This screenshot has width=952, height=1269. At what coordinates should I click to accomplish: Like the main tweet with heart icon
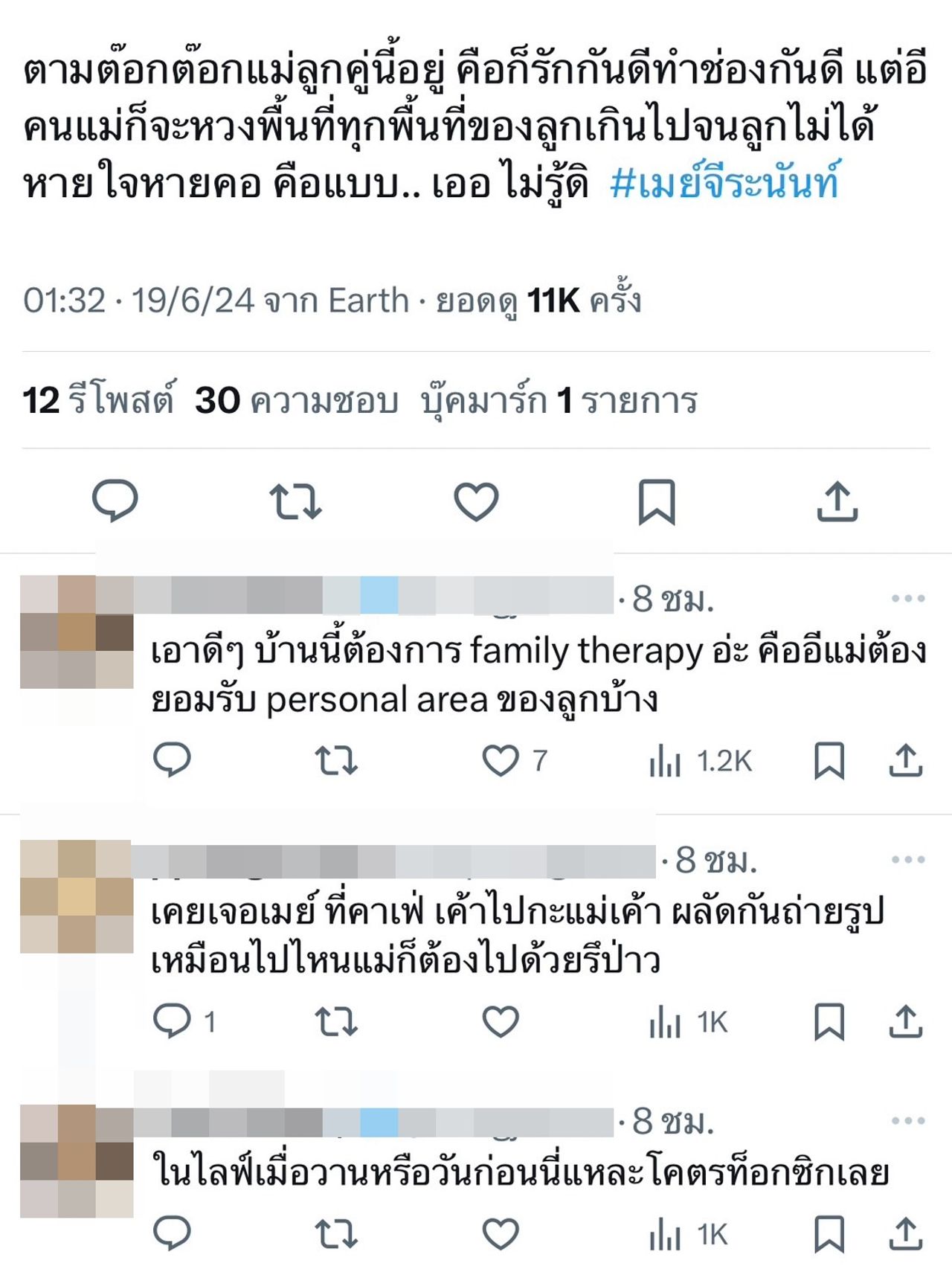click(x=476, y=501)
